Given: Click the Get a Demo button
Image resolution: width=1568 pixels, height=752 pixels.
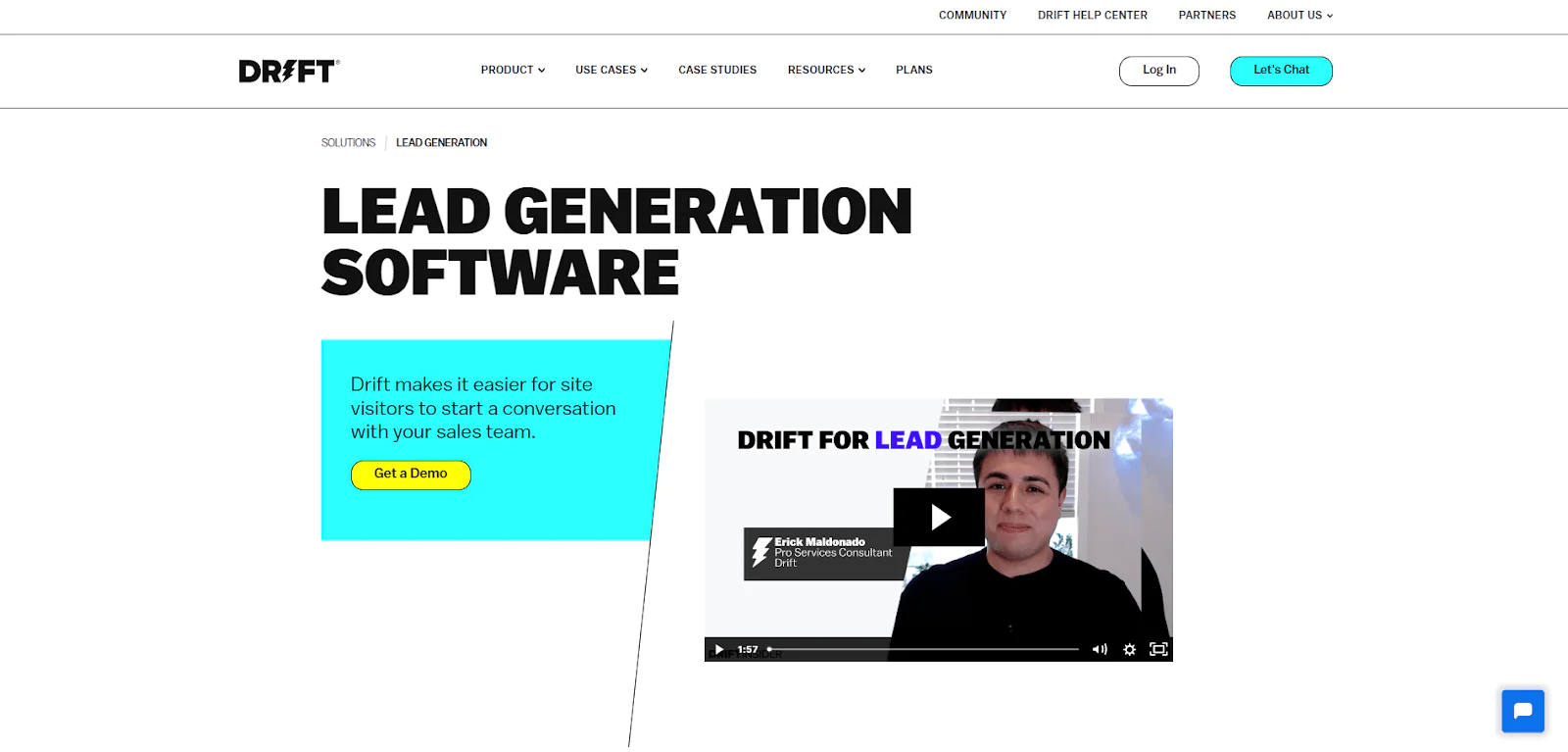Looking at the screenshot, I should (411, 475).
